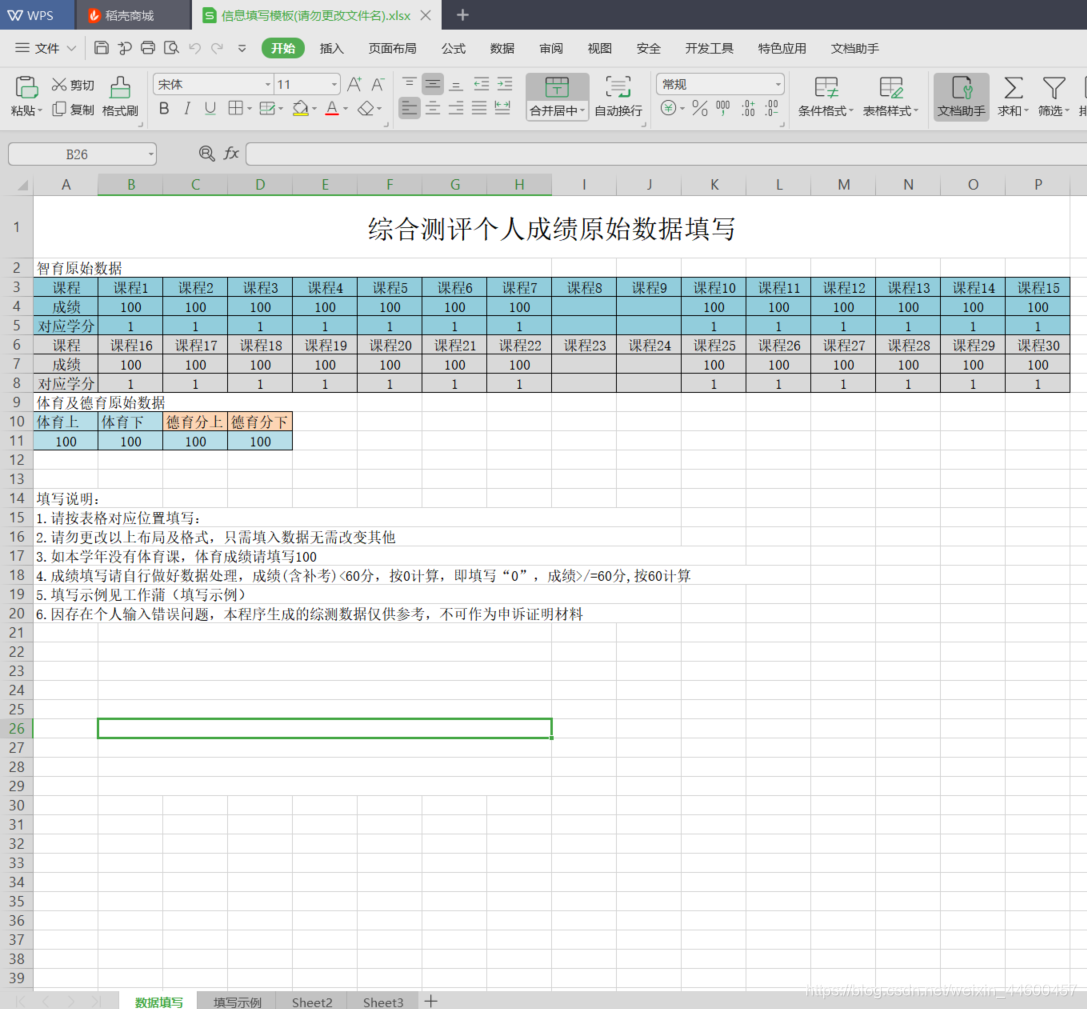Toggle top vertical alignment

(x=409, y=85)
